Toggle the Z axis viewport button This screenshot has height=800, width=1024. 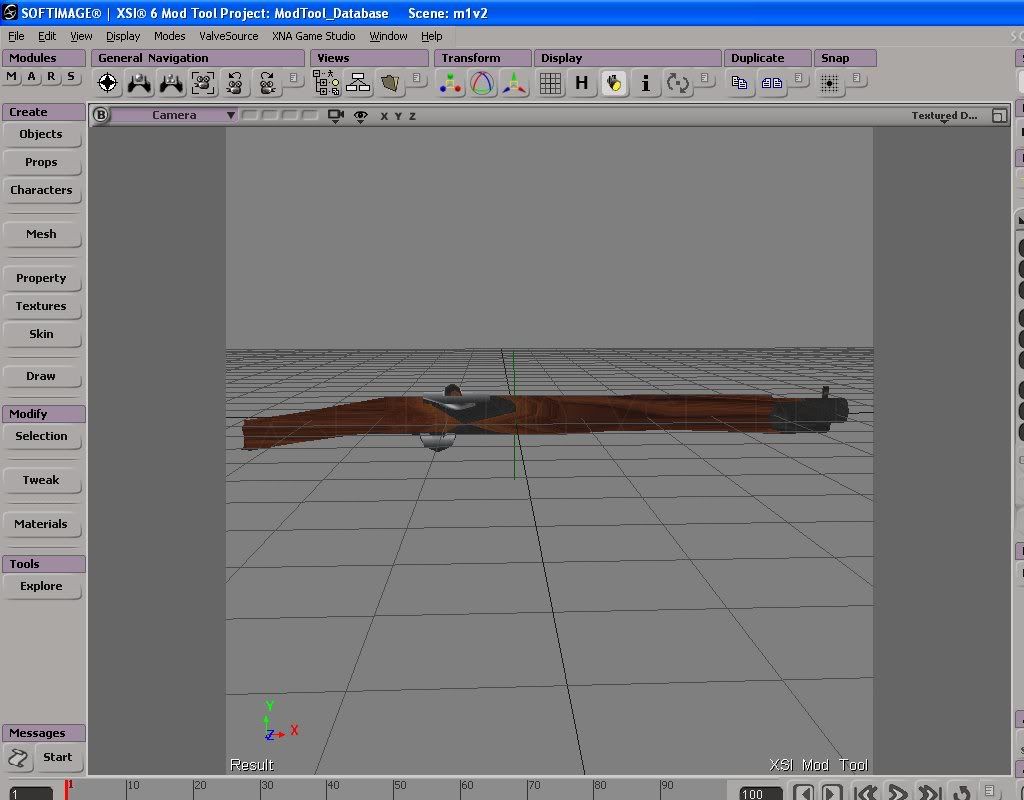point(412,116)
